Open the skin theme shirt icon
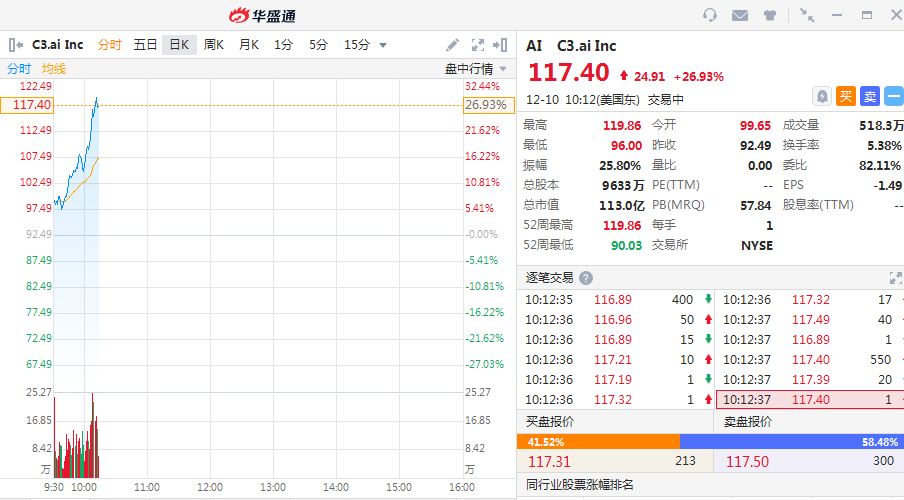This screenshot has width=904, height=500. click(769, 15)
